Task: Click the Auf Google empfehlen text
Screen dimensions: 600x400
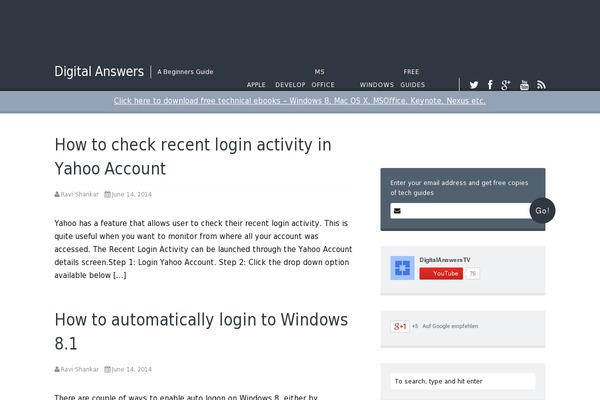Action: (450, 326)
